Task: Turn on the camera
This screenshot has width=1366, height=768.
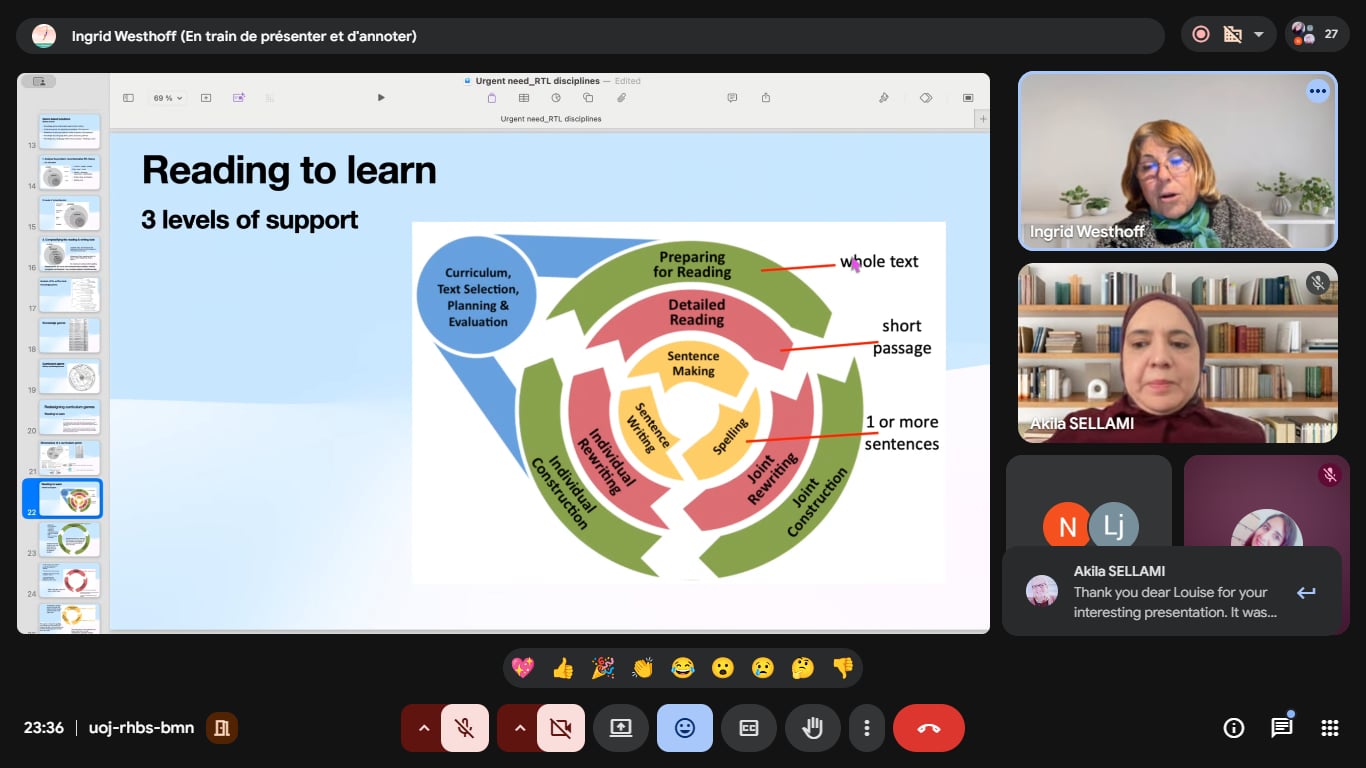Action: (560, 728)
